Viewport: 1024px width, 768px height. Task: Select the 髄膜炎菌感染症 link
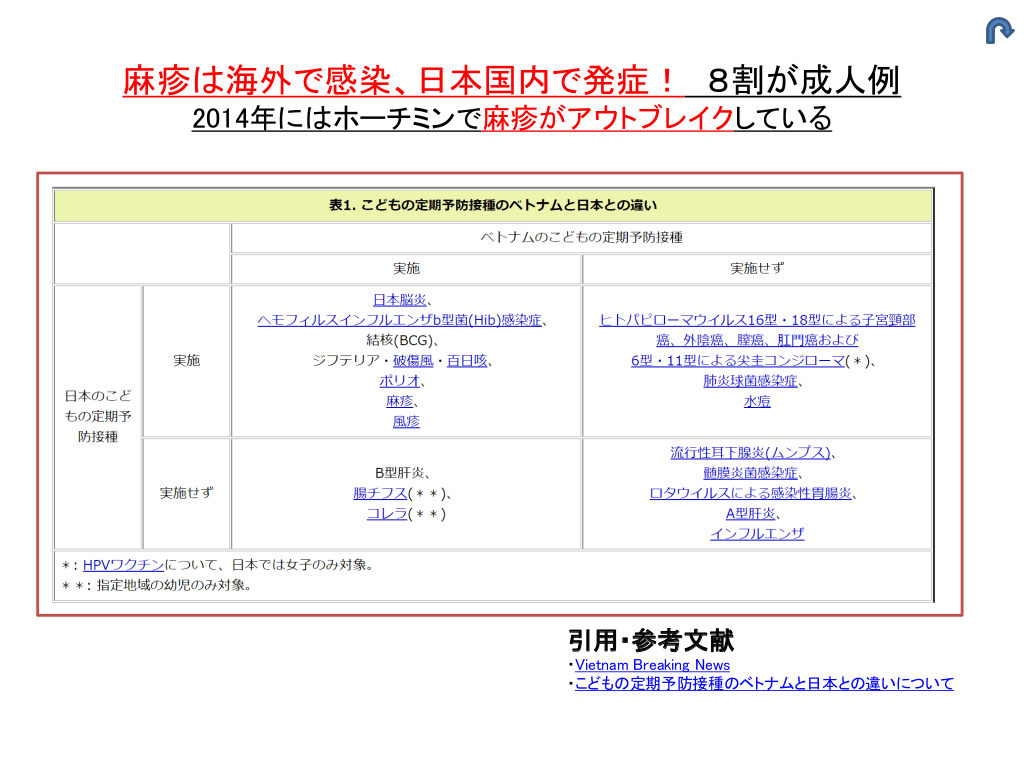750,473
